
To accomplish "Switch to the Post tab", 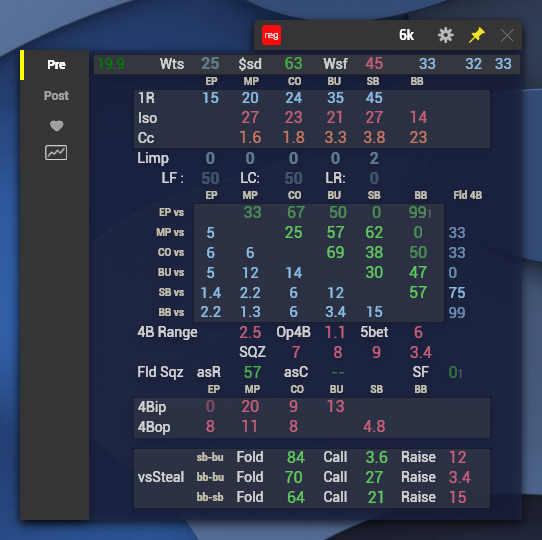I will (56, 95).
